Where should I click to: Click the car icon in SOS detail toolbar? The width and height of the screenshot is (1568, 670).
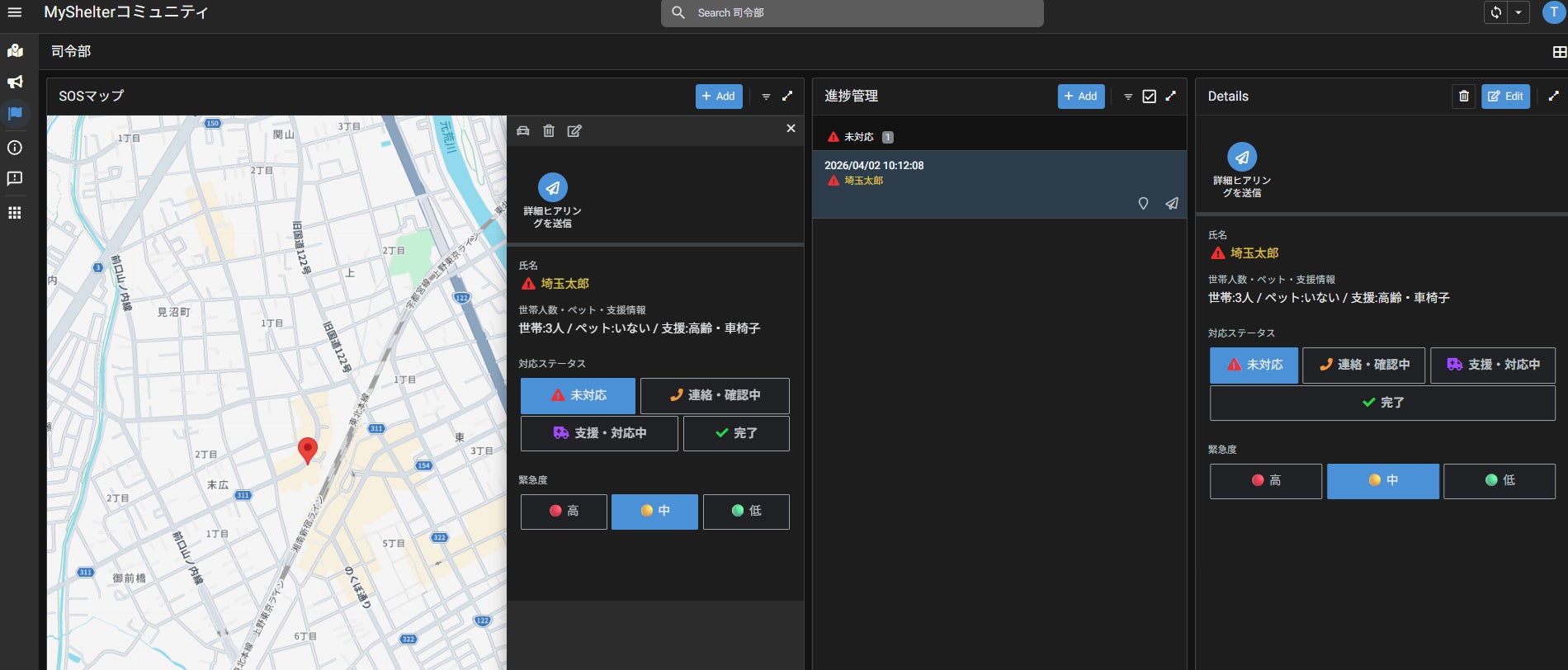(x=523, y=130)
